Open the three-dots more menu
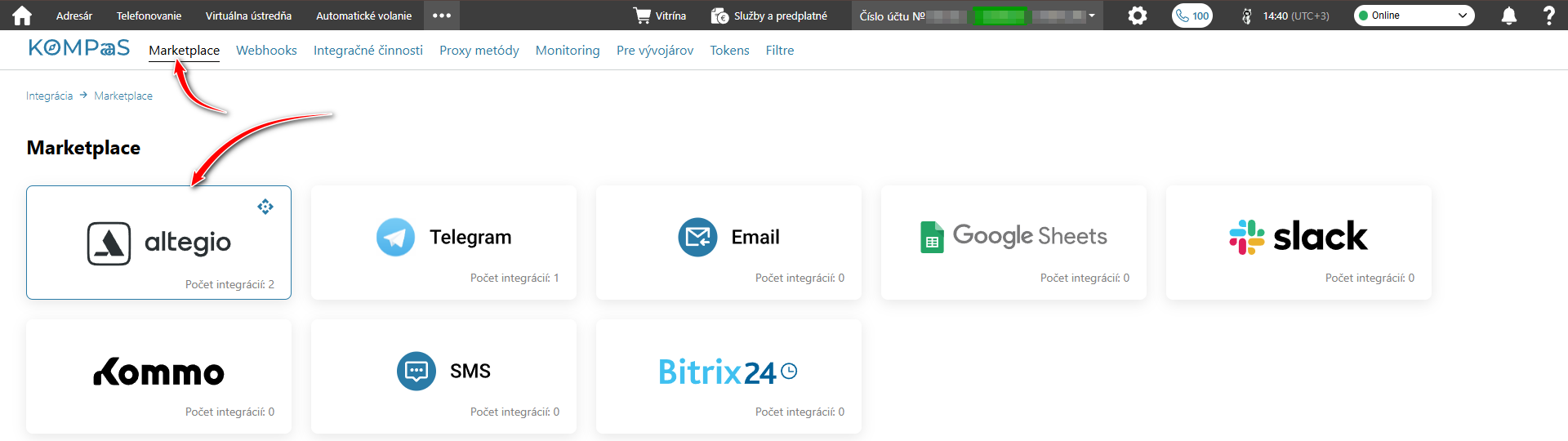 [442, 16]
